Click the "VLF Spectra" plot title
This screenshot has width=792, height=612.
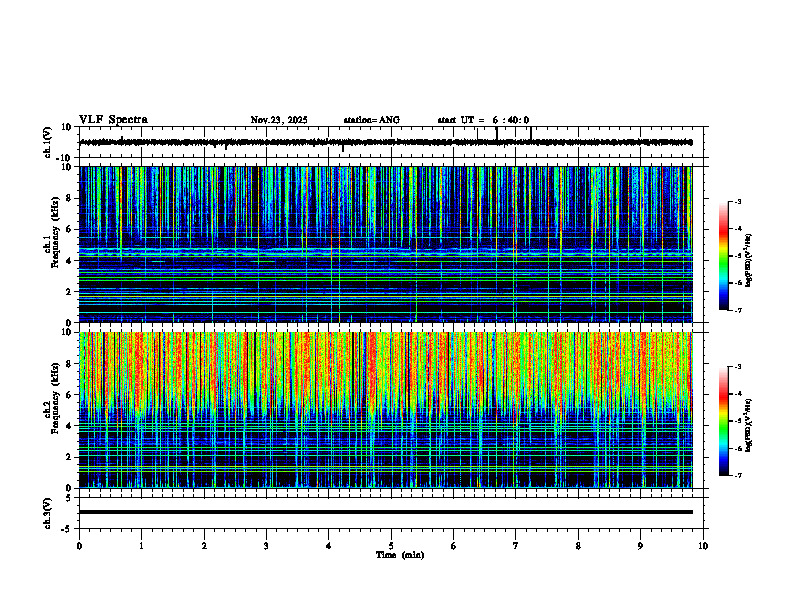point(113,120)
